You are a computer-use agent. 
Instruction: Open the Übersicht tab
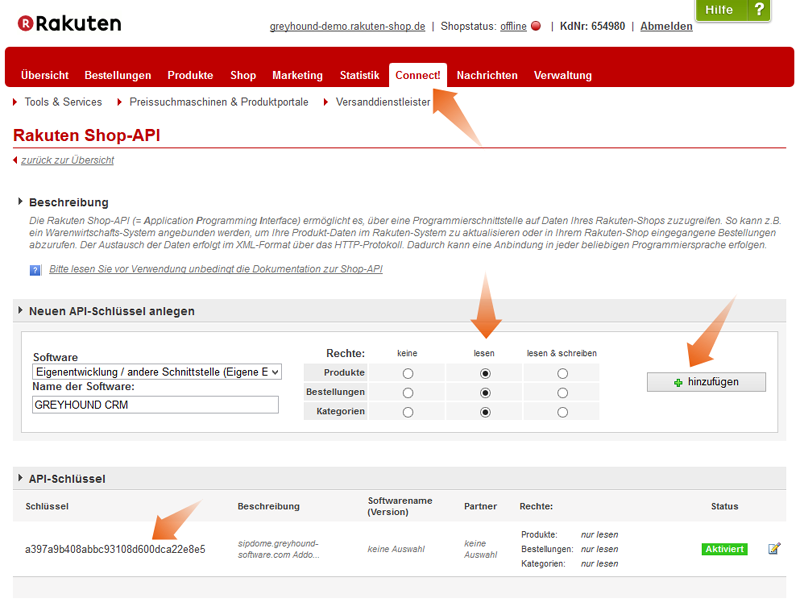pyautogui.click(x=45, y=75)
